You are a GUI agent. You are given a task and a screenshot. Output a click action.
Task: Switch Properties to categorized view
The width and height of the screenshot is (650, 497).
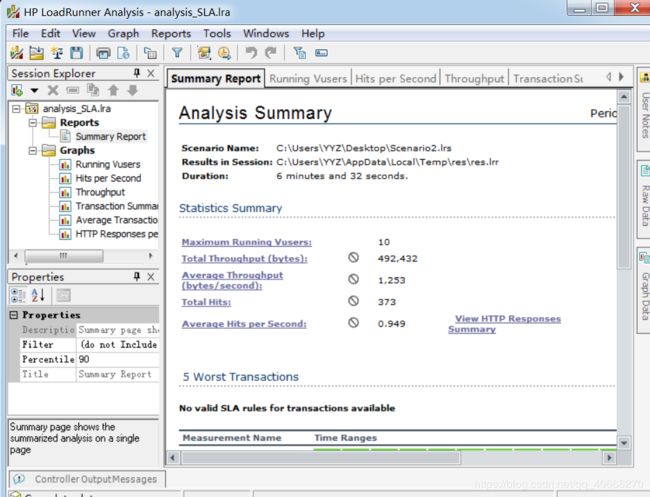[18, 295]
